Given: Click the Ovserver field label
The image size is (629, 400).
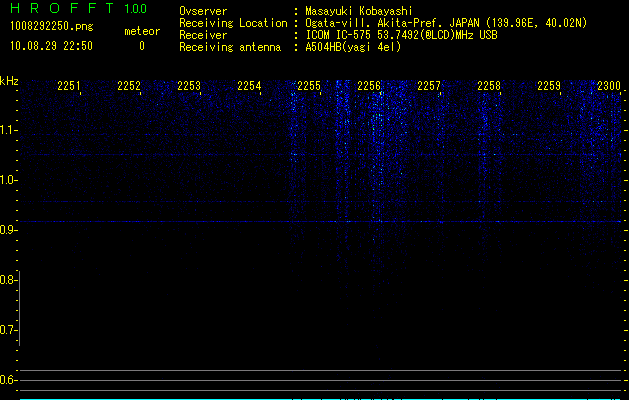Looking at the screenshot, I should 203,11.
